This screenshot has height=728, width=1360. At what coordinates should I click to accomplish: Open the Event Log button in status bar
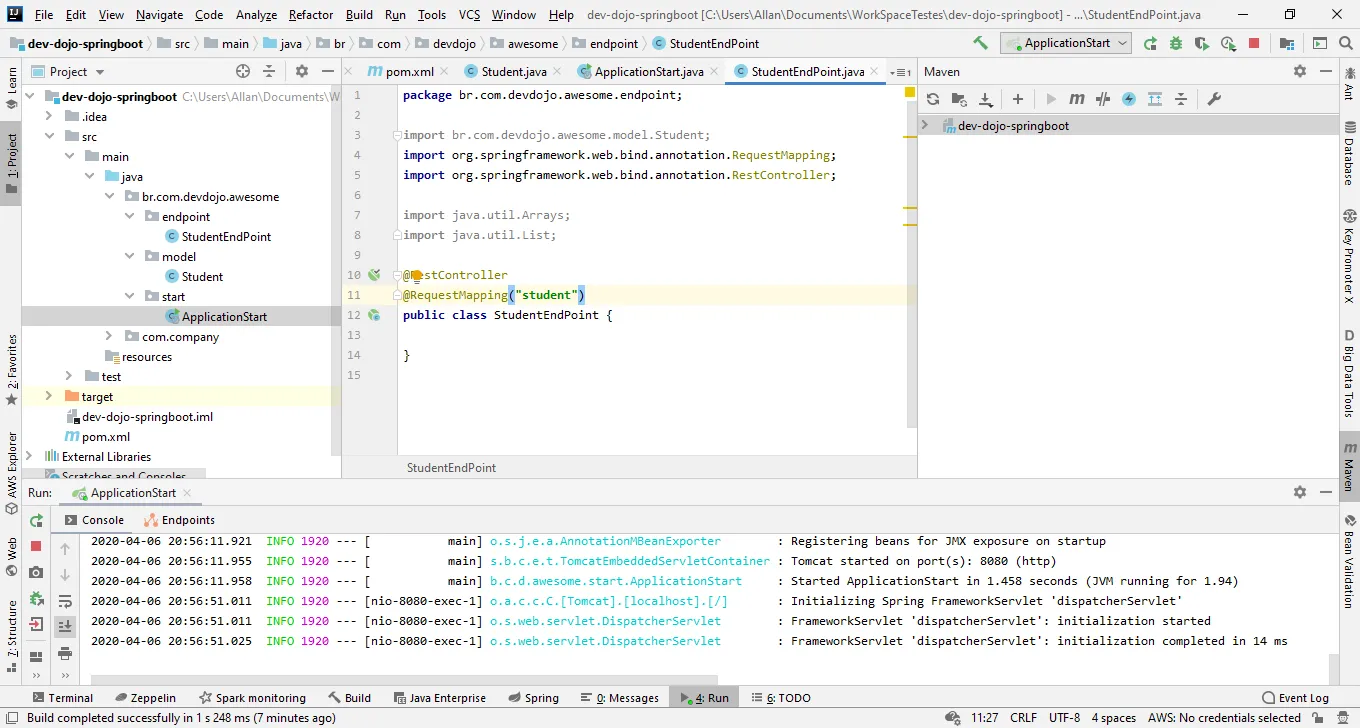pos(1296,698)
